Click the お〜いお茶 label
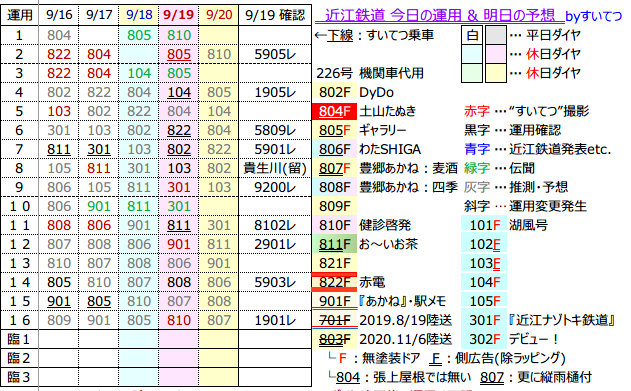The height and width of the screenshot is (391, 631). coord(388,244)
